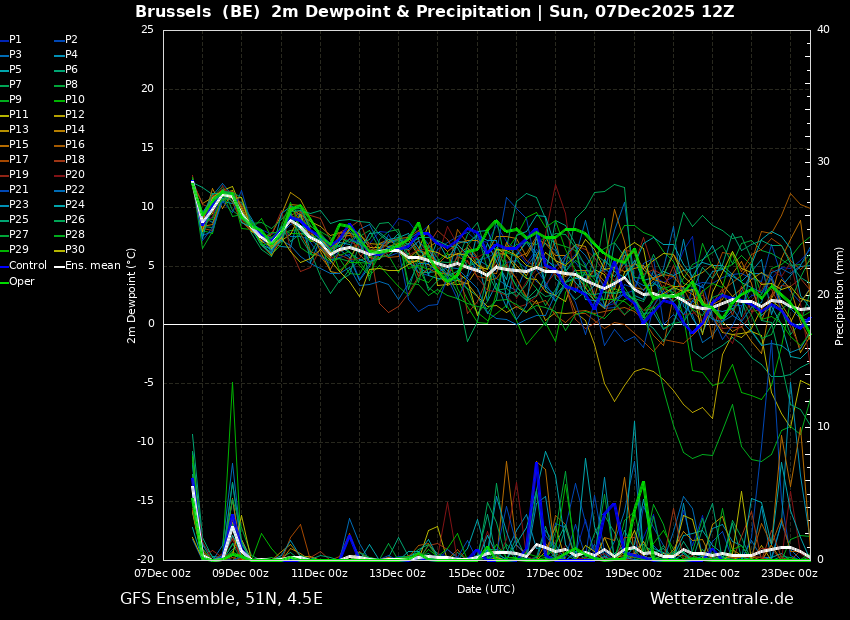Click the 09Dec 00z date tick
850x620 pixels.
[x=240, y=573]
